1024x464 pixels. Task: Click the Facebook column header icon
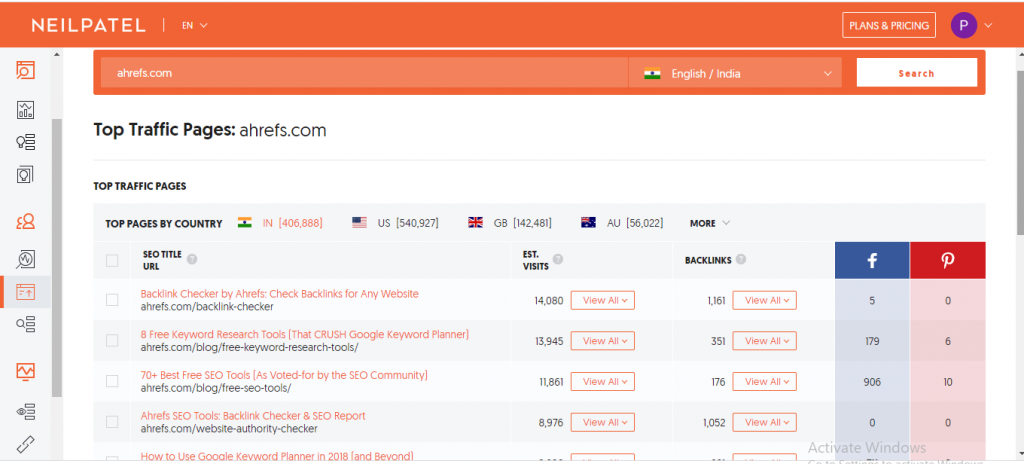tap(872, 260)
